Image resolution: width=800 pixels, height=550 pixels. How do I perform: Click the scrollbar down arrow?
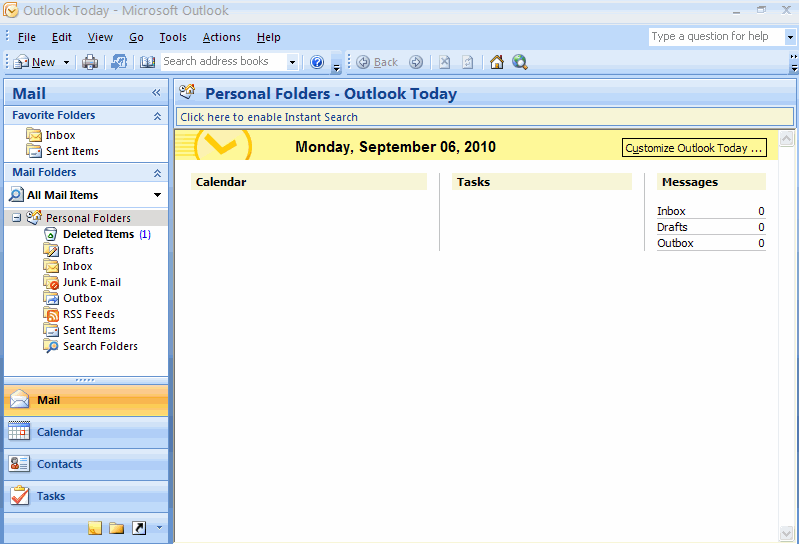[x=786, y=534]
